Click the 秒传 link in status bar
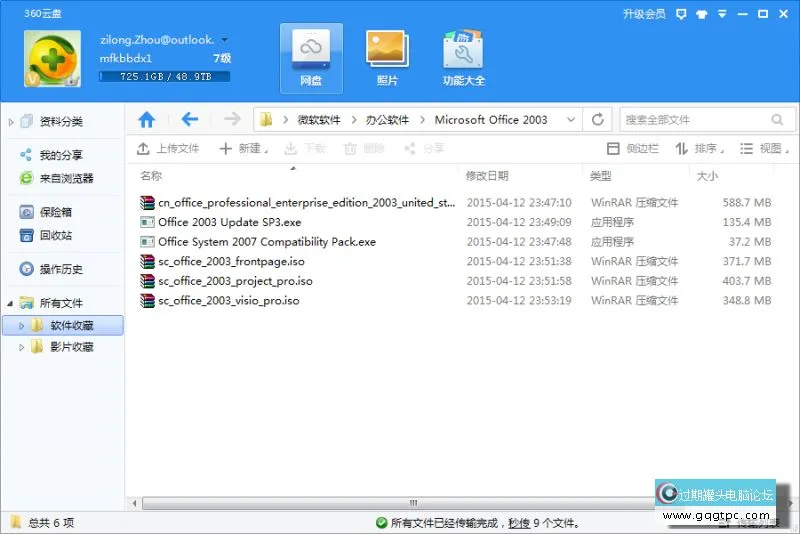This screenshot has width=800, height=534. [519, 523]
